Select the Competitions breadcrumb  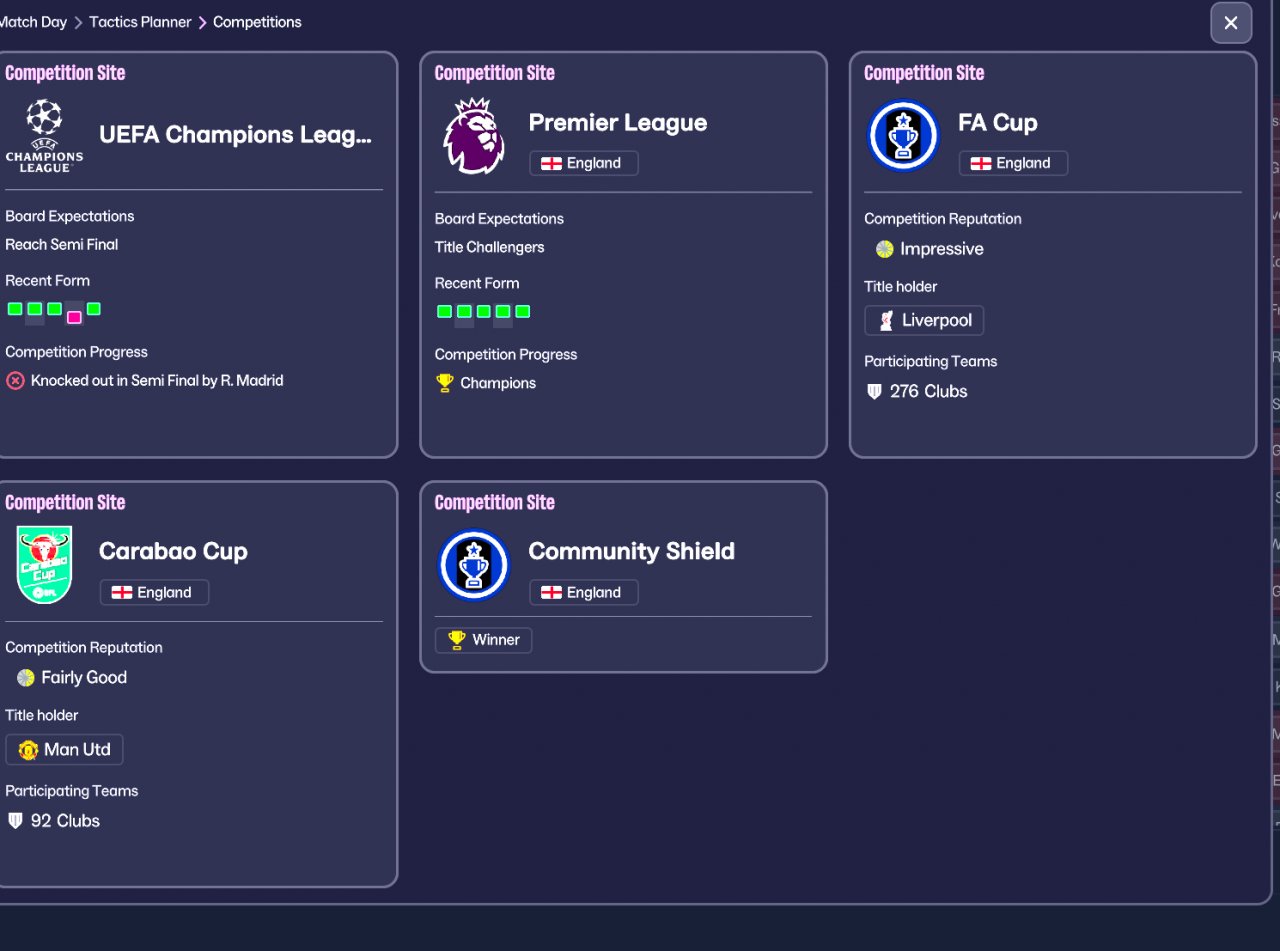[257, 22]
